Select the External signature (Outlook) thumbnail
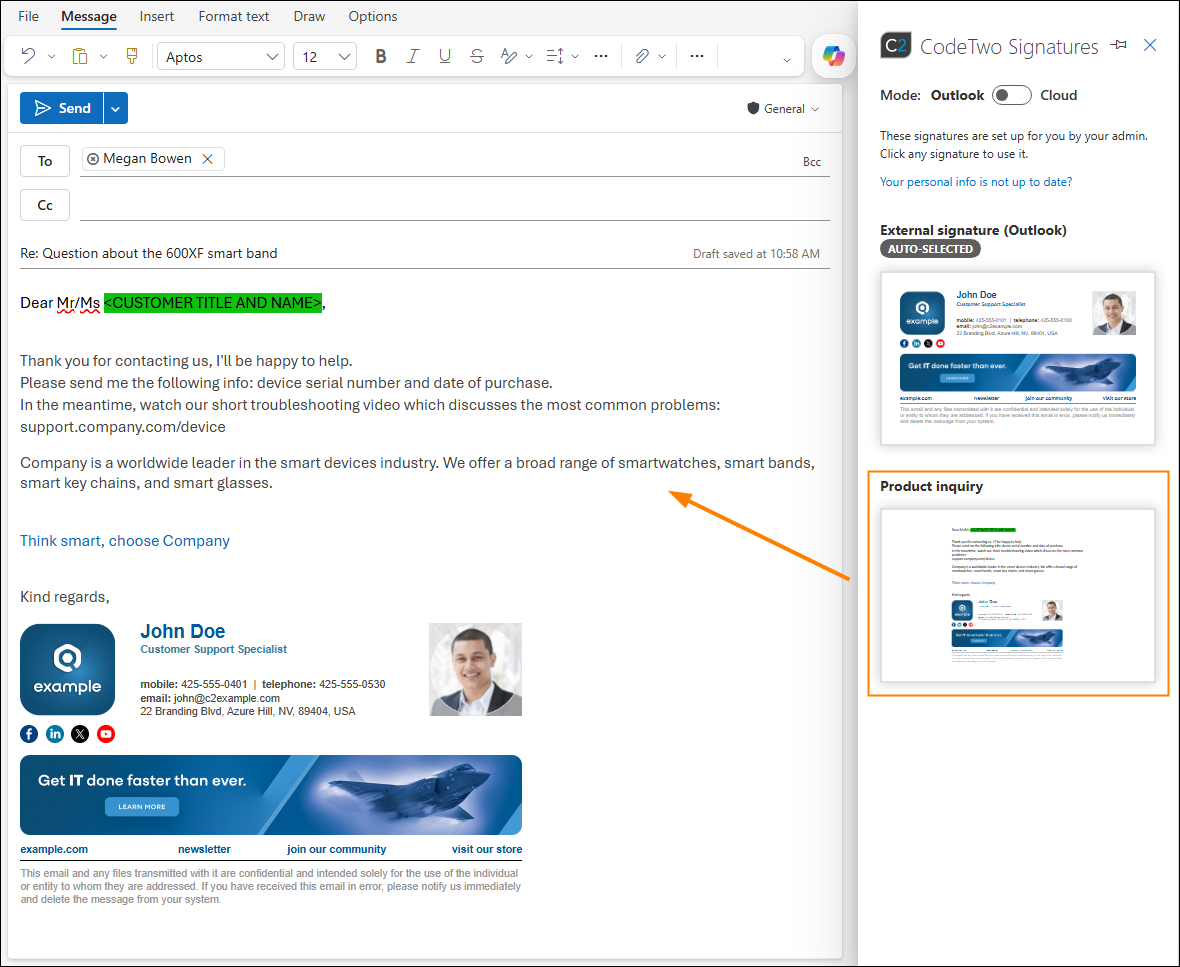1180x967 pixels. 1017,358
